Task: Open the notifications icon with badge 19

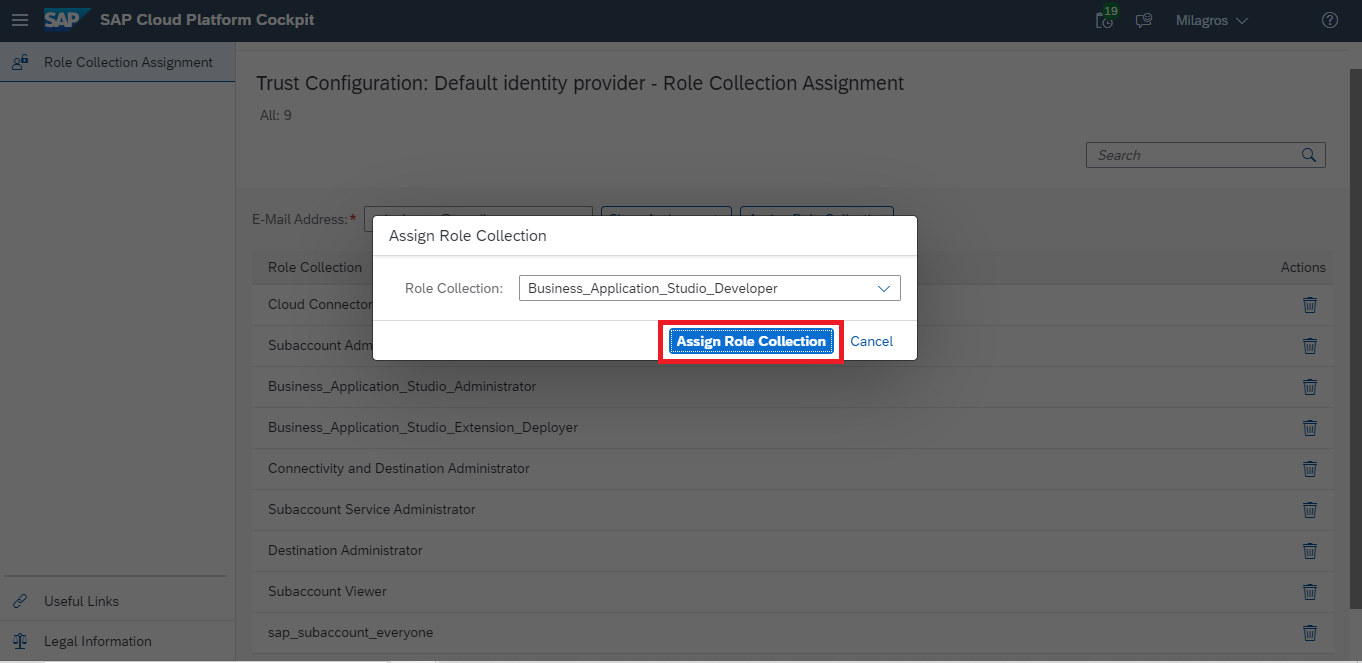Action: (1105, 20)
